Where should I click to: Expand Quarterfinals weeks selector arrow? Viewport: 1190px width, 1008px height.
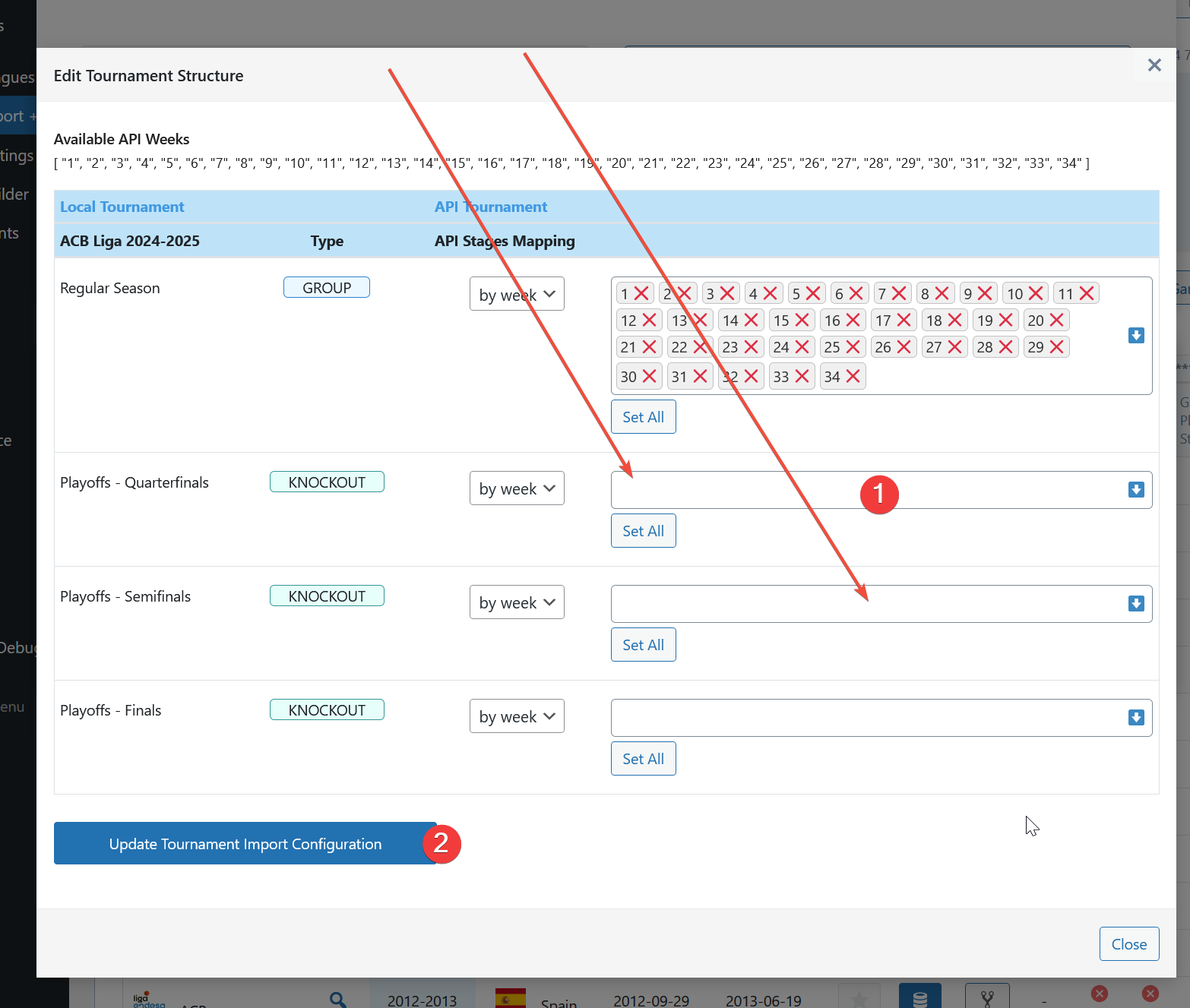(x=1136, y=489)
